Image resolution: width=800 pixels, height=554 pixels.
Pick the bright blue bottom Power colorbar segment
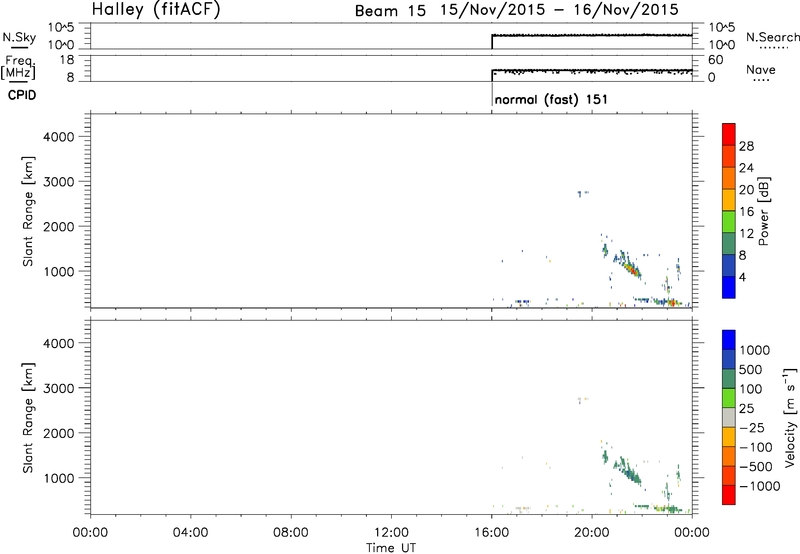(729, 288)
